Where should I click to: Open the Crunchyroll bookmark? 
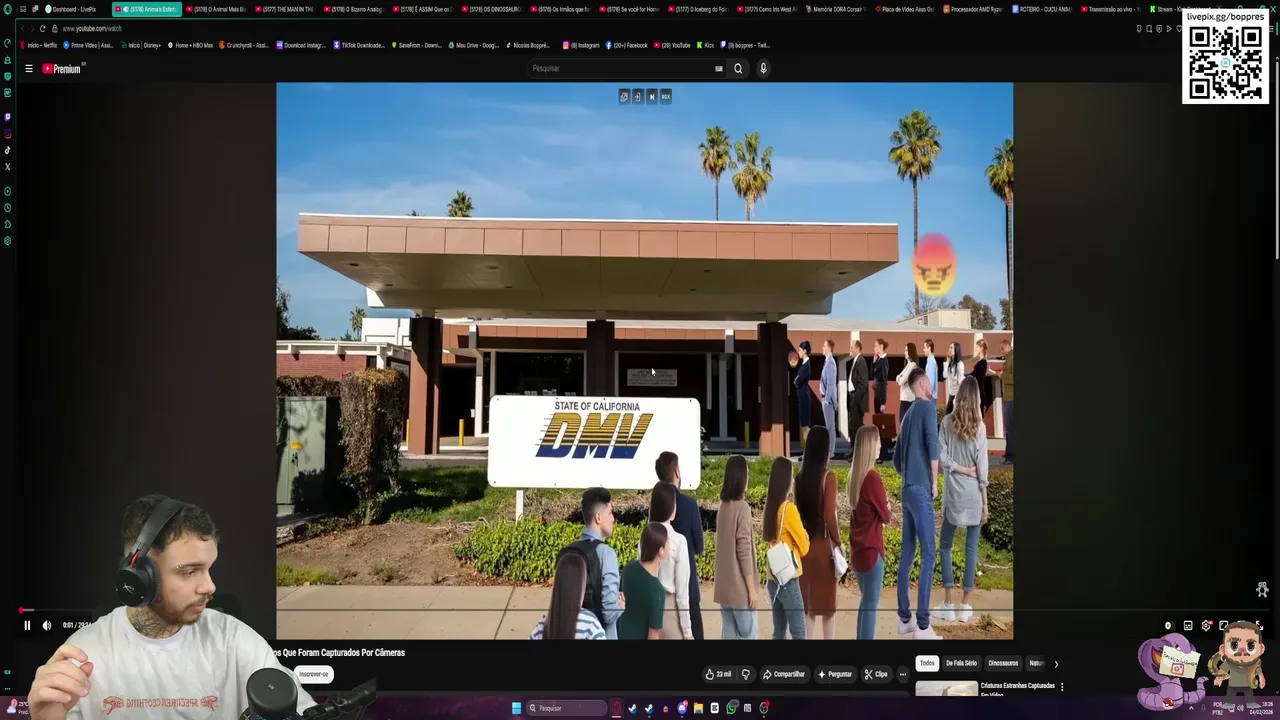pyautogui.click(x=244, y=45)
